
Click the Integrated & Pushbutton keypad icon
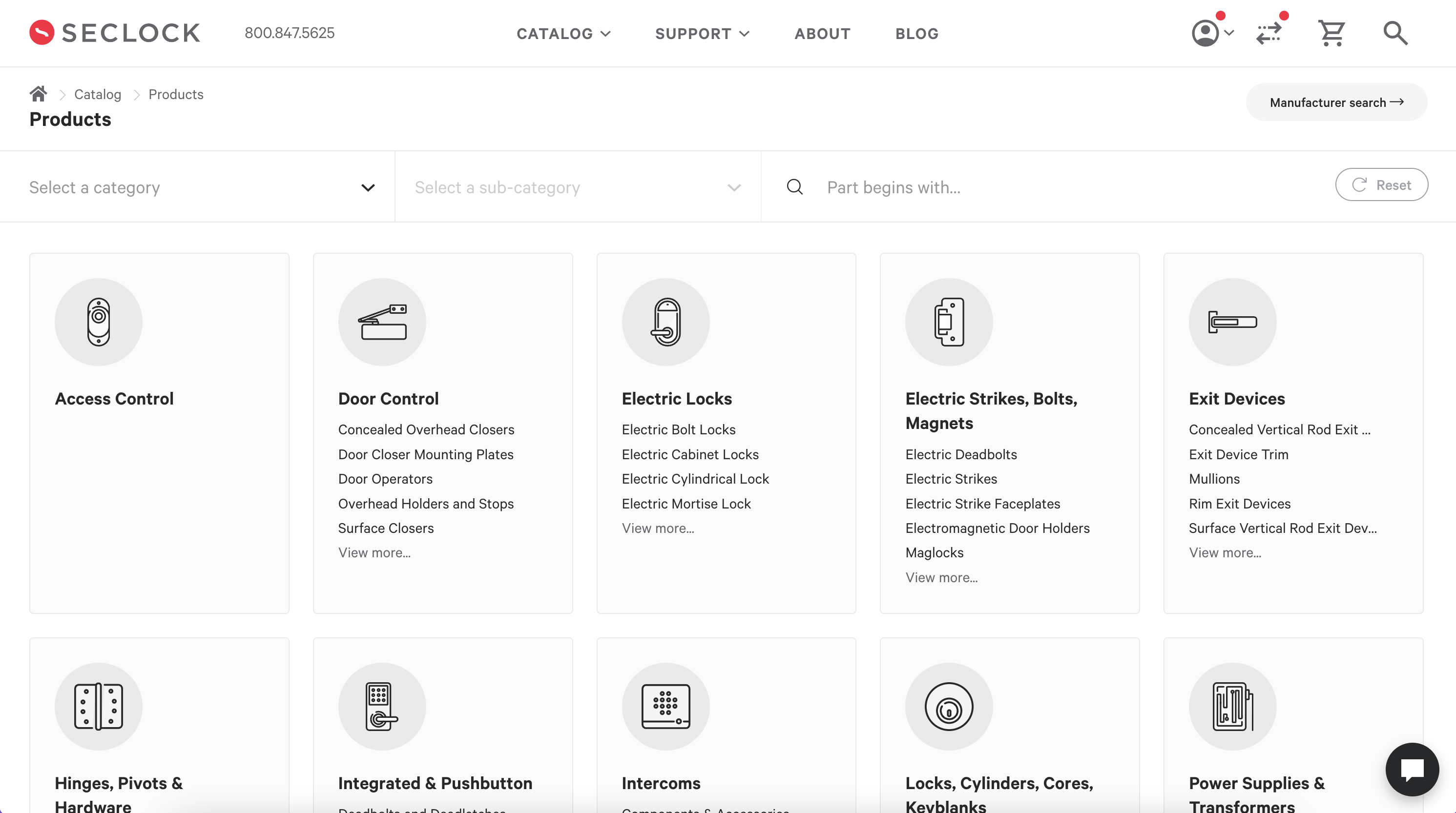pyautogui.click(x=382, y=706)
